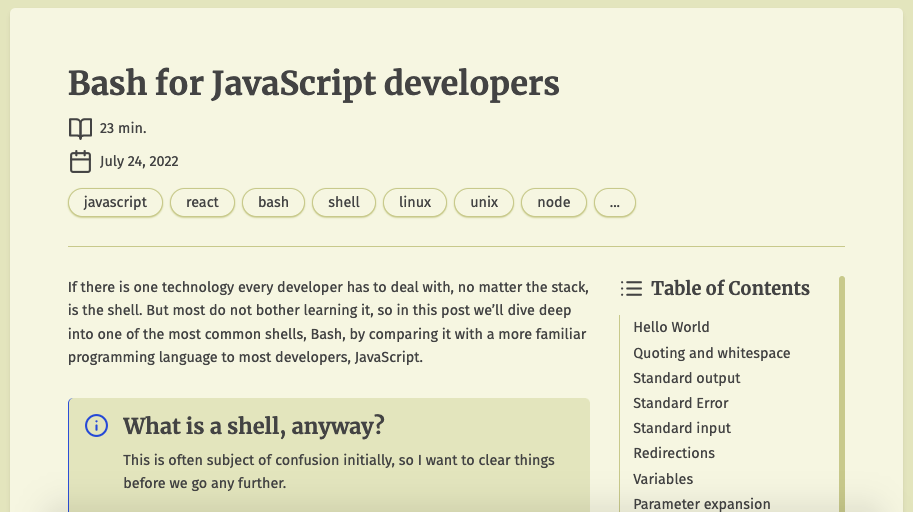
Task: Expand more tags with the ellipsis pill
Action: pyautogui.click(x=614, y=202)
